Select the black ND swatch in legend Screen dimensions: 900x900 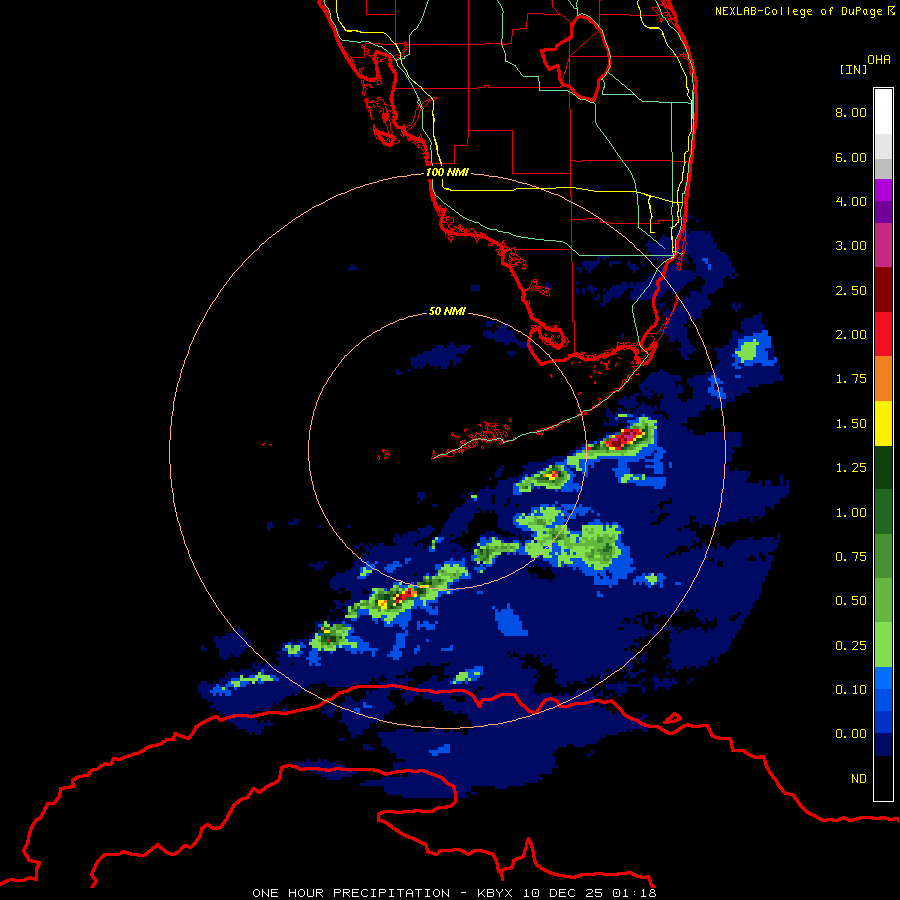[883, 778]
